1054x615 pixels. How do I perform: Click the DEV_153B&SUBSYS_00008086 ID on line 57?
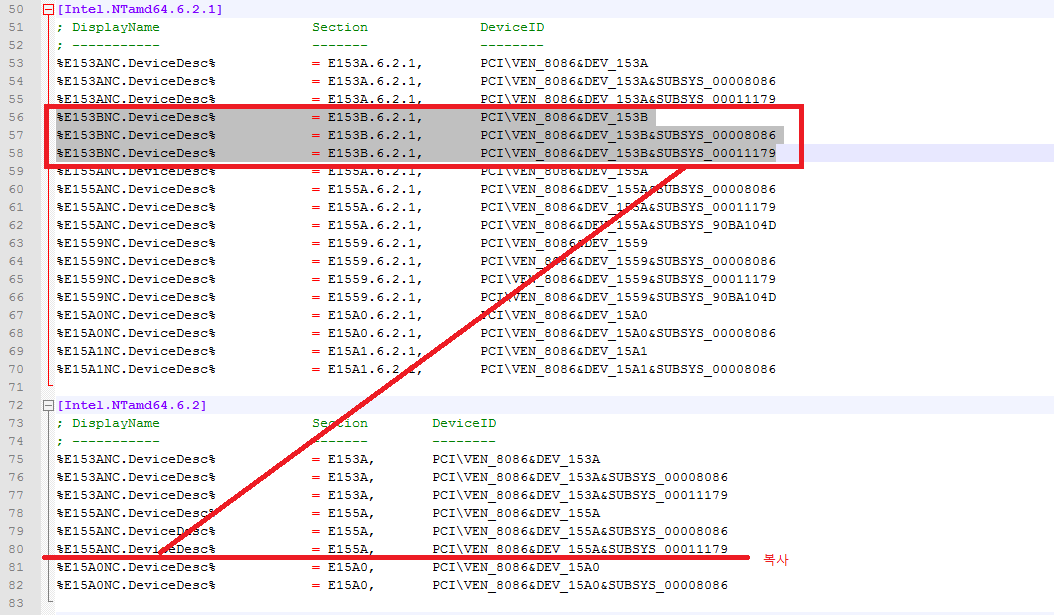(x=628, y=136)
